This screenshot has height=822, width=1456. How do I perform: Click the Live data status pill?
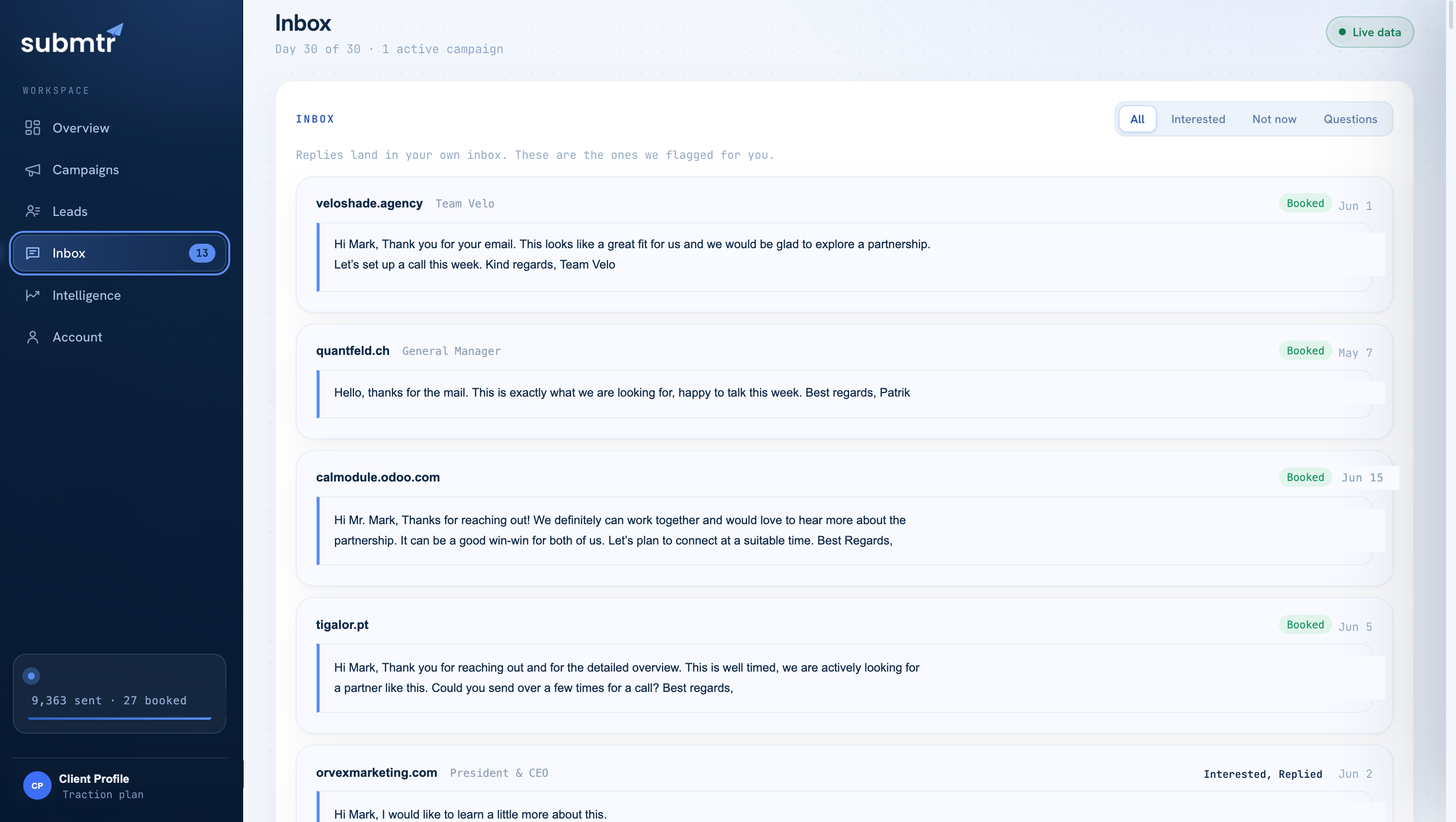click(x=1370, y=32)
